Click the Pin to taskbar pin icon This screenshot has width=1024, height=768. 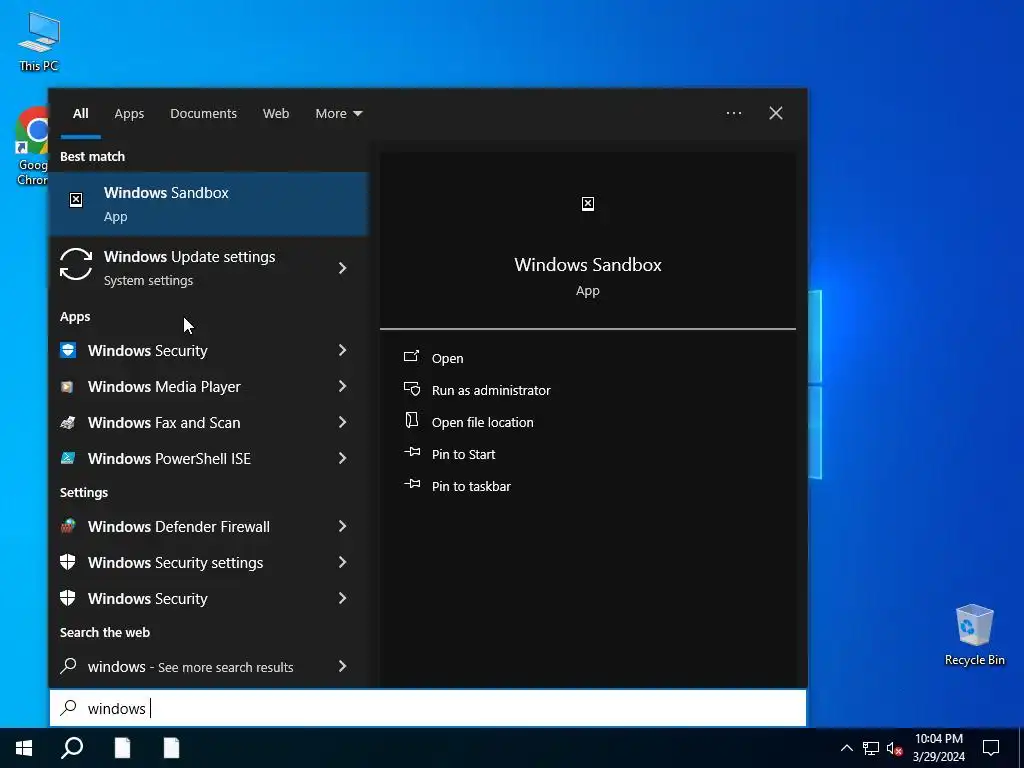[x=412, y=484]
